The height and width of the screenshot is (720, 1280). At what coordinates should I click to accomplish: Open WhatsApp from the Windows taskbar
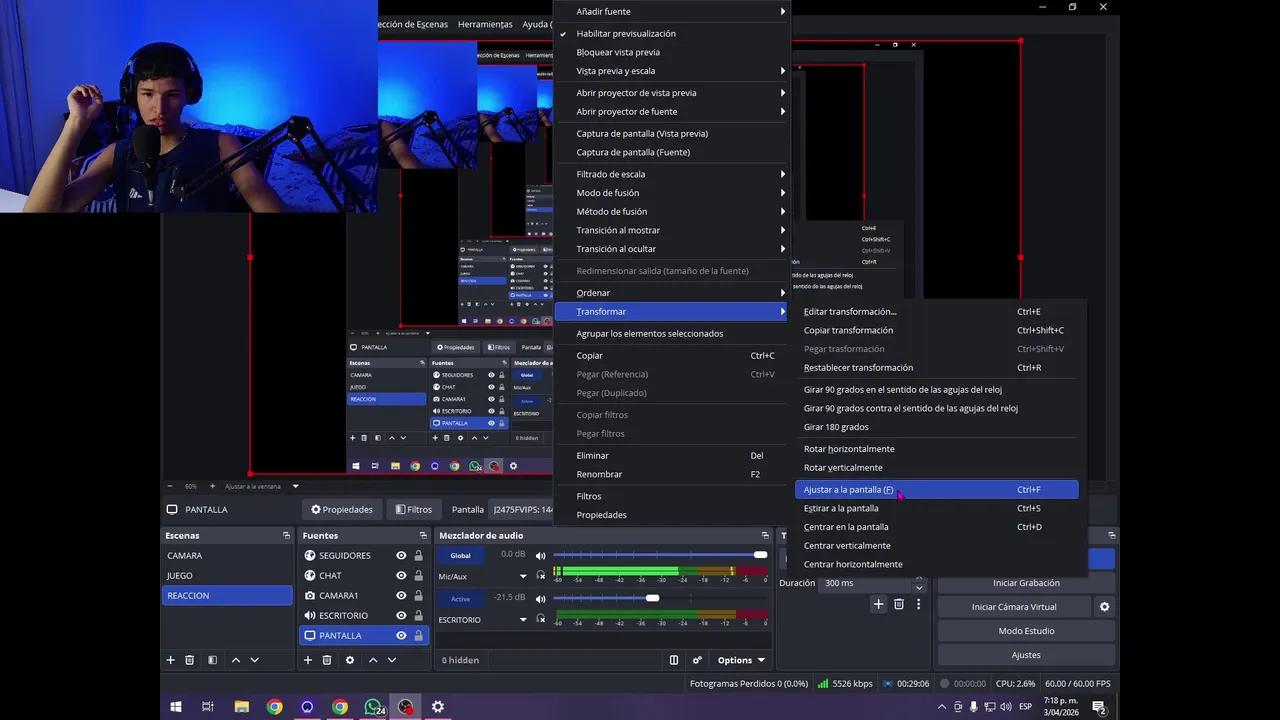pos(373,707)
